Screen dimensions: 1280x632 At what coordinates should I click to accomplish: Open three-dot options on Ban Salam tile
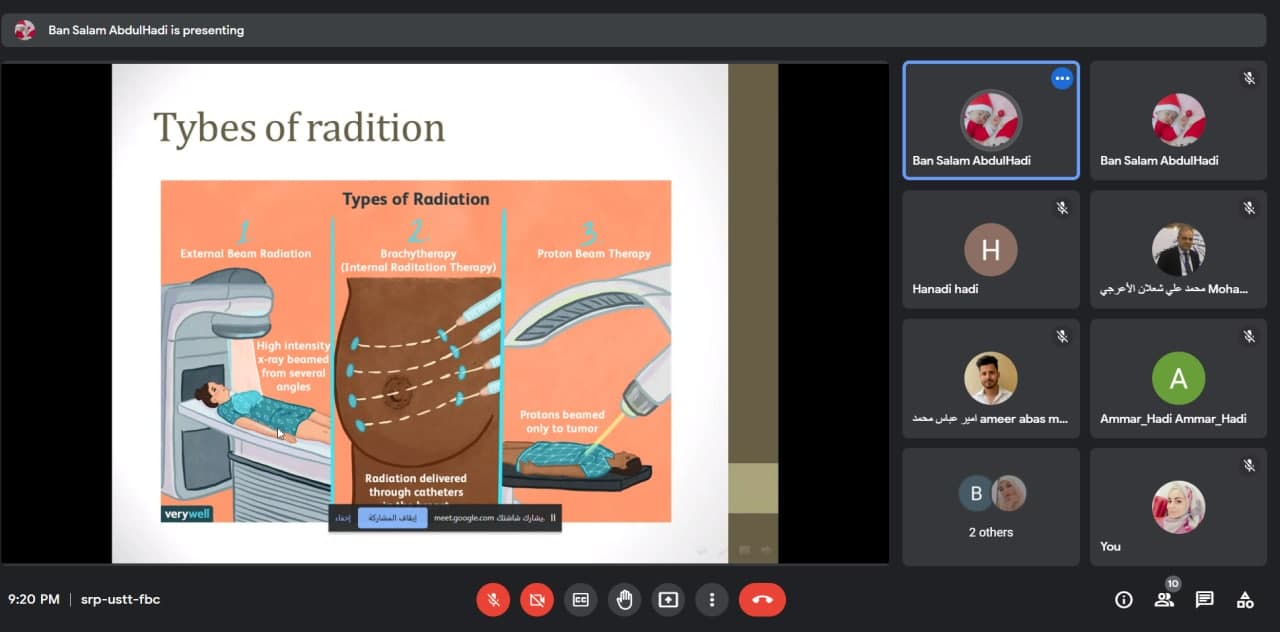[1062, 79]
